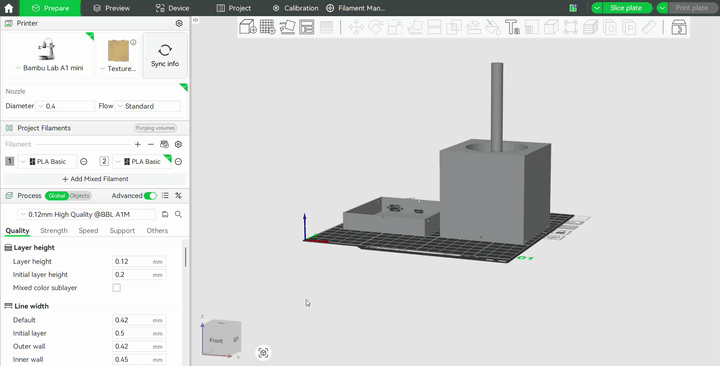Screen dimensions: 720x366
Task: Open filament settings gear icon
Action: pos(179,144)
